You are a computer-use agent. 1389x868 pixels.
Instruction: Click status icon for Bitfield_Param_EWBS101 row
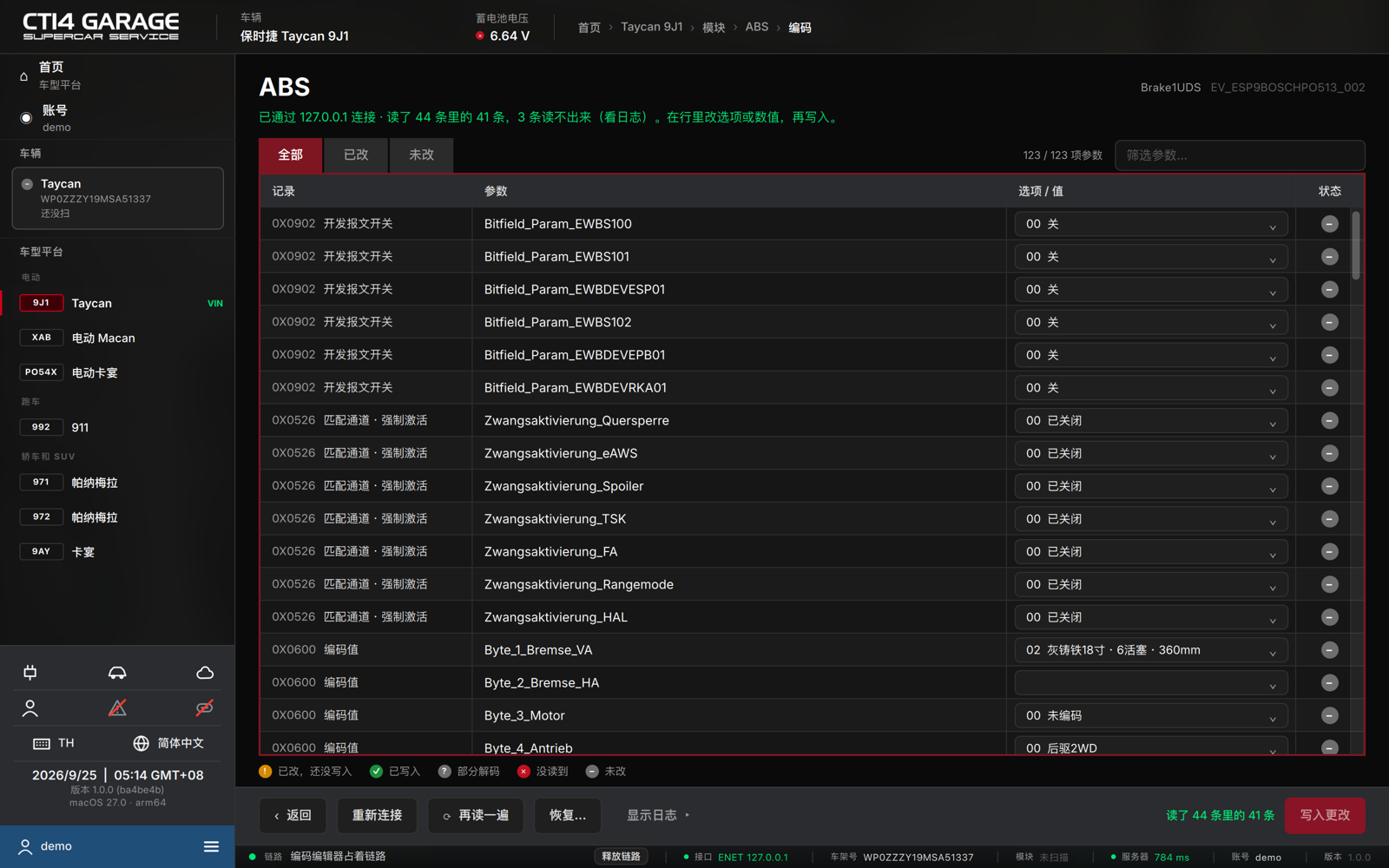[x=1329, y=257]
